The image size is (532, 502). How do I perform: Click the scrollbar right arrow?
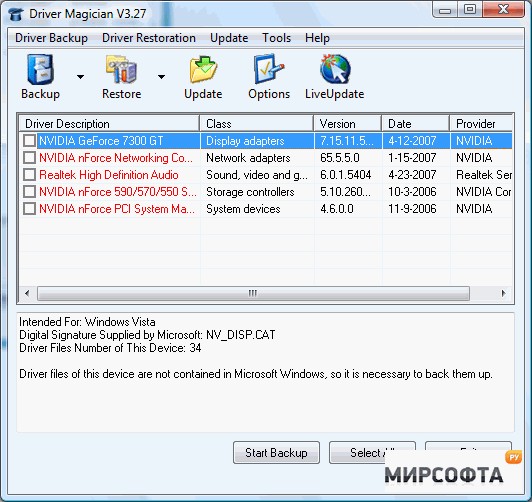[x=504, y=293]
